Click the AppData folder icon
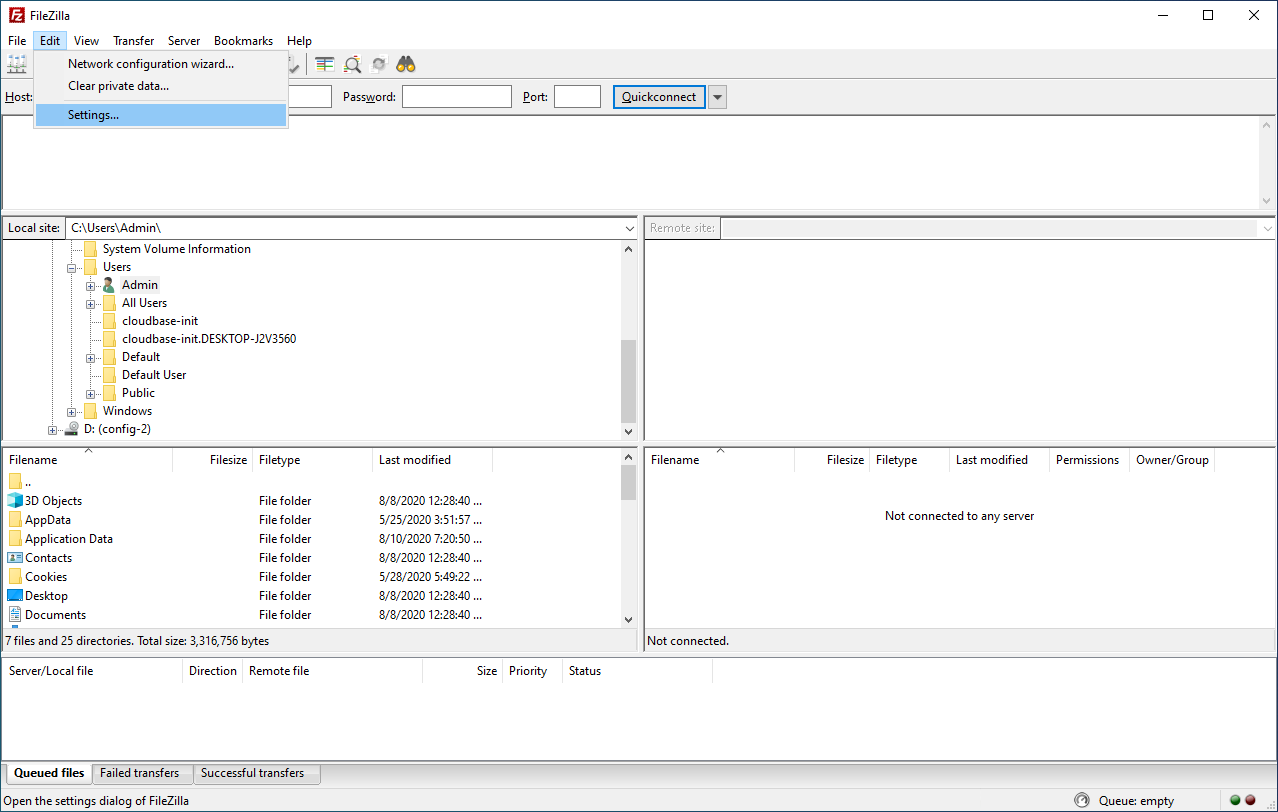This screenshot has height=812, width=1278. click(x=15, y=520)
